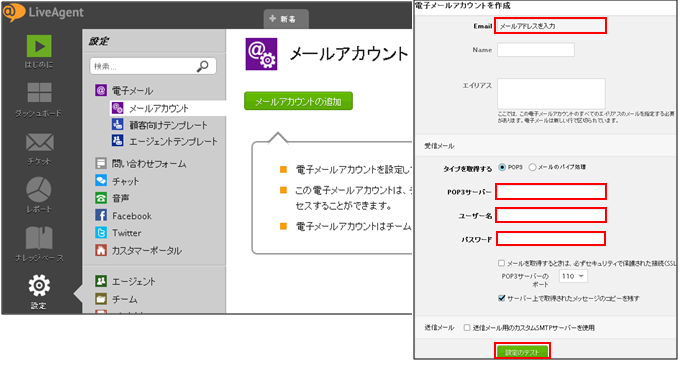Open the はじめに play icon

click(x=39, y=46)
